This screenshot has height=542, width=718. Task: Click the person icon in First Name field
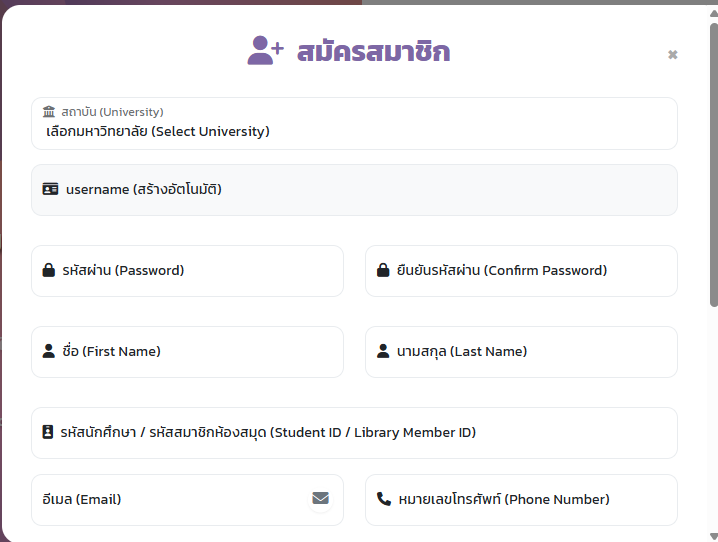pyautogui.click(x=49, y=351)
